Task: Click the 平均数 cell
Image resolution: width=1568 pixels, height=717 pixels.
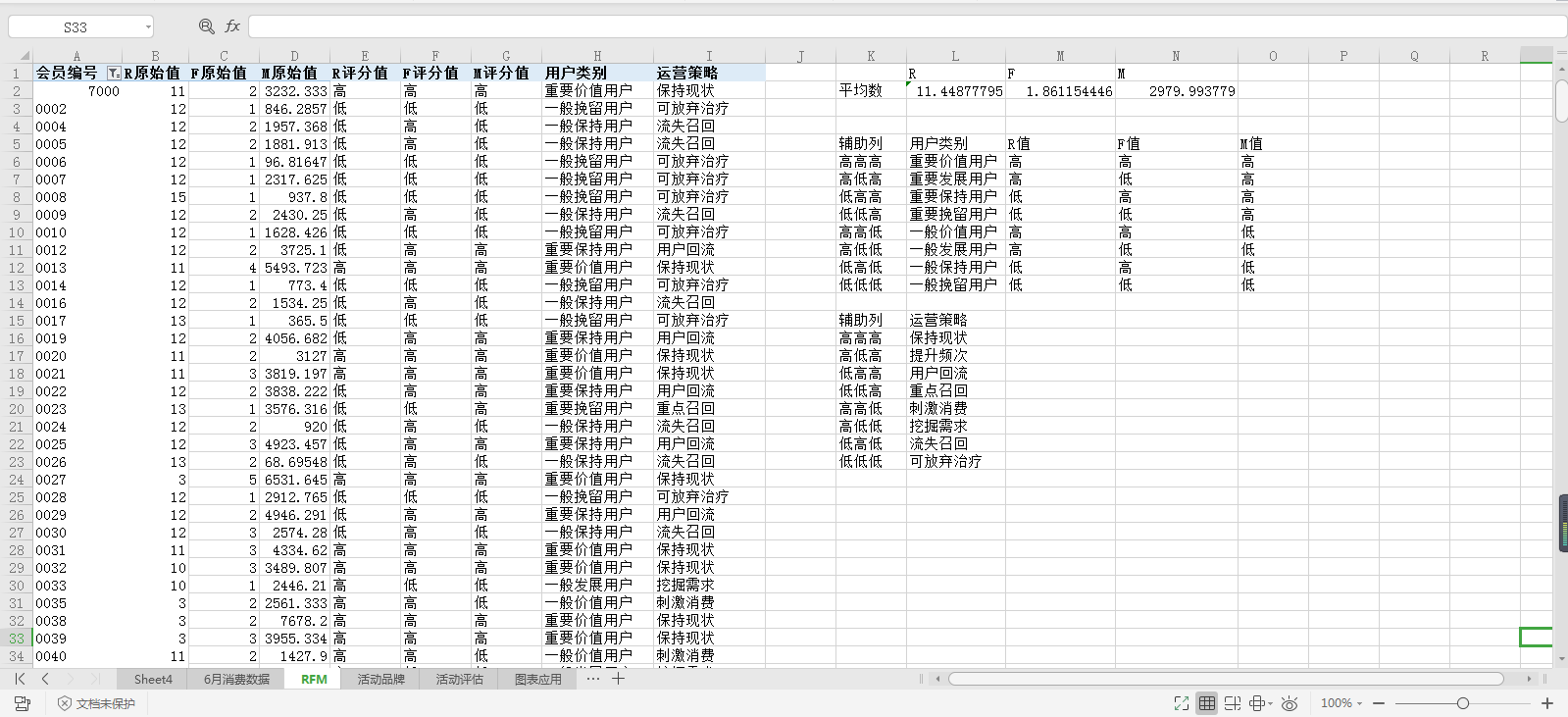Action: 871,91
